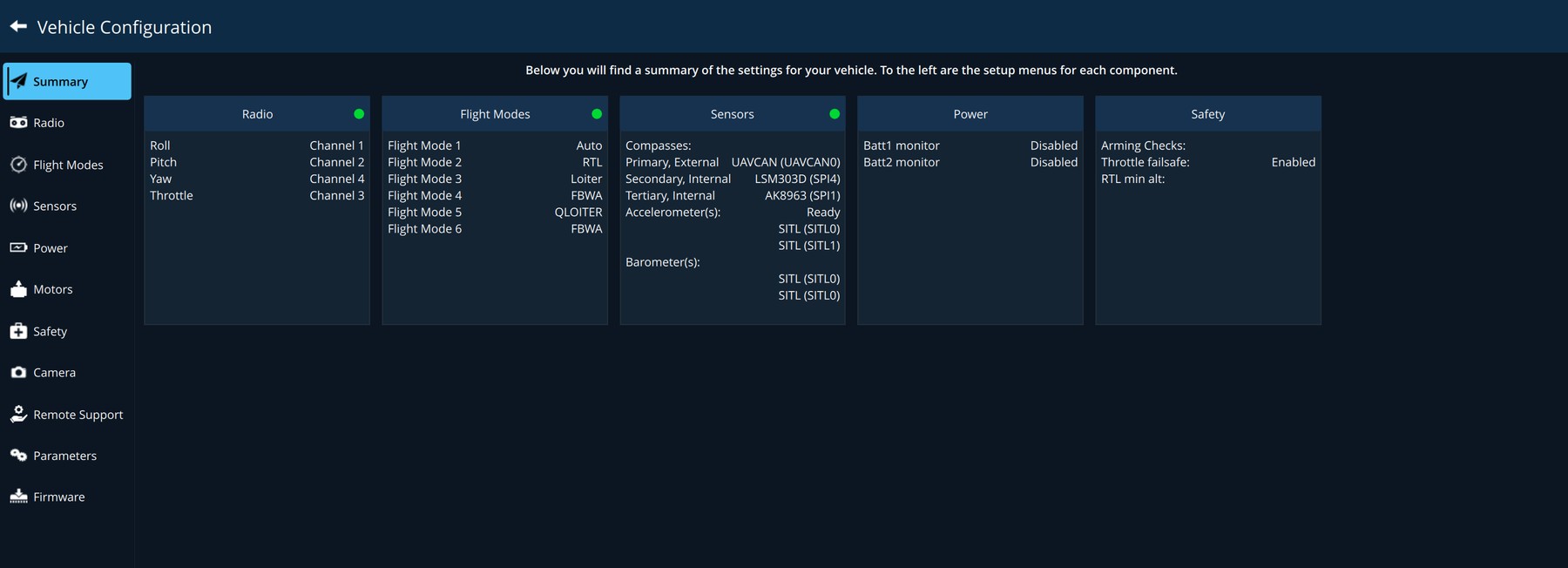
Task: Click the Roll row in Radio card
Action: coord(257,145)
